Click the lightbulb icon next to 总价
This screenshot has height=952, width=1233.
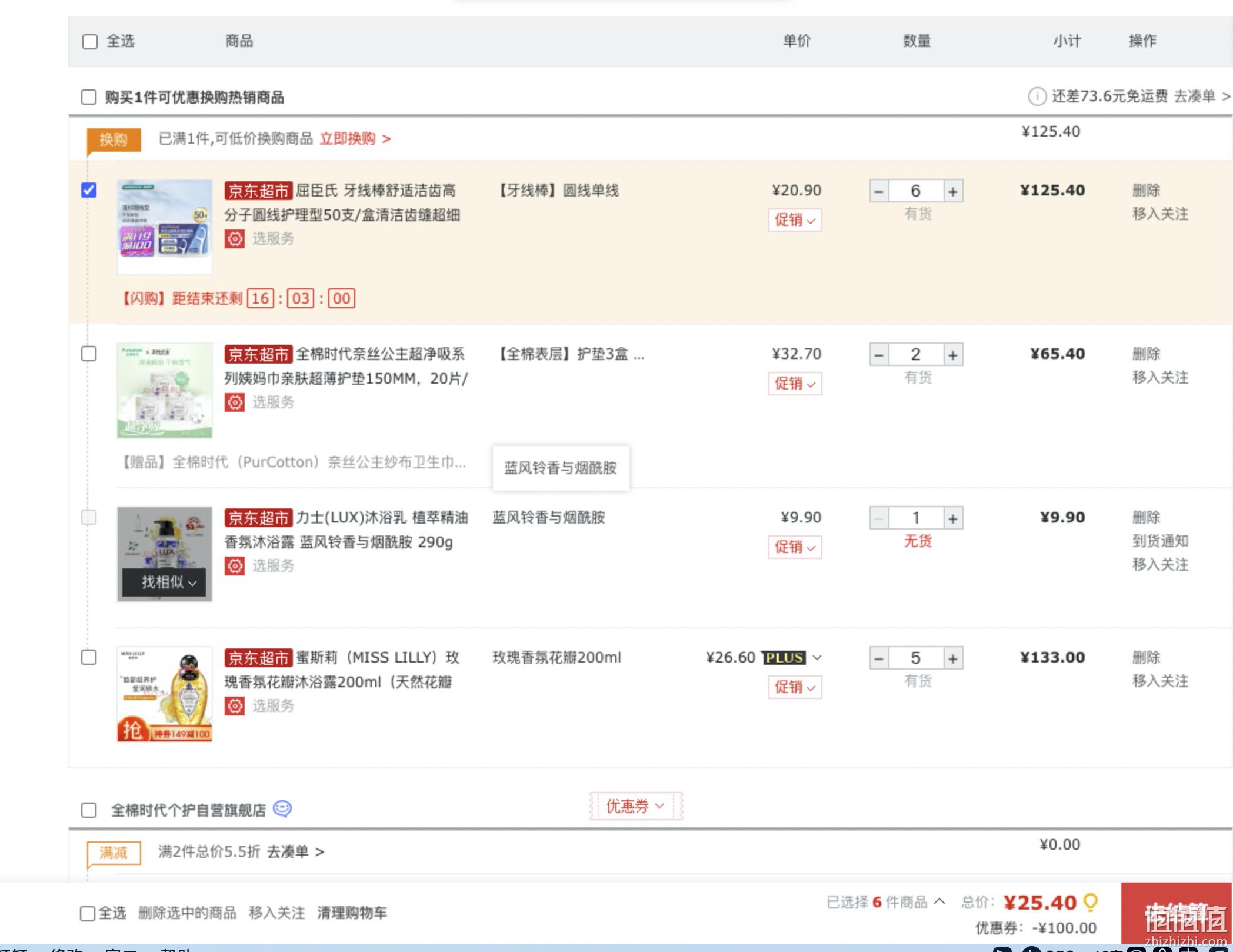coord(1090,902)
